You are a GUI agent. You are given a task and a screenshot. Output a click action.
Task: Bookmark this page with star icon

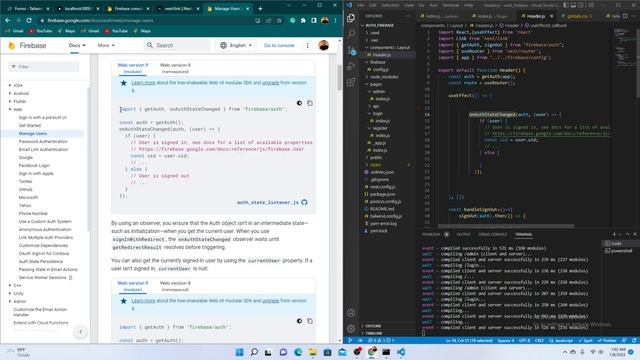coord(279,20)
